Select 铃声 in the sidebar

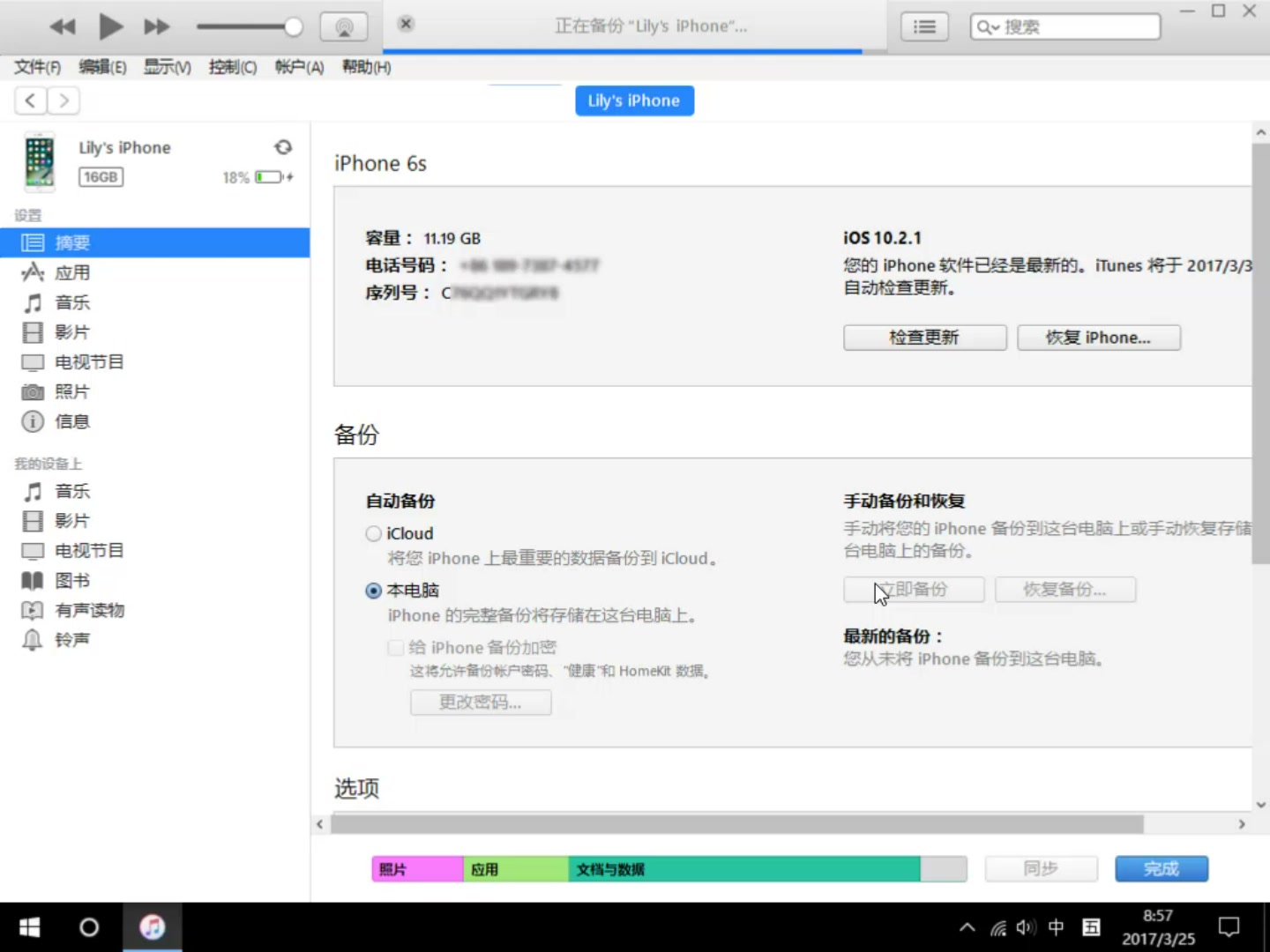pos(71,639)
